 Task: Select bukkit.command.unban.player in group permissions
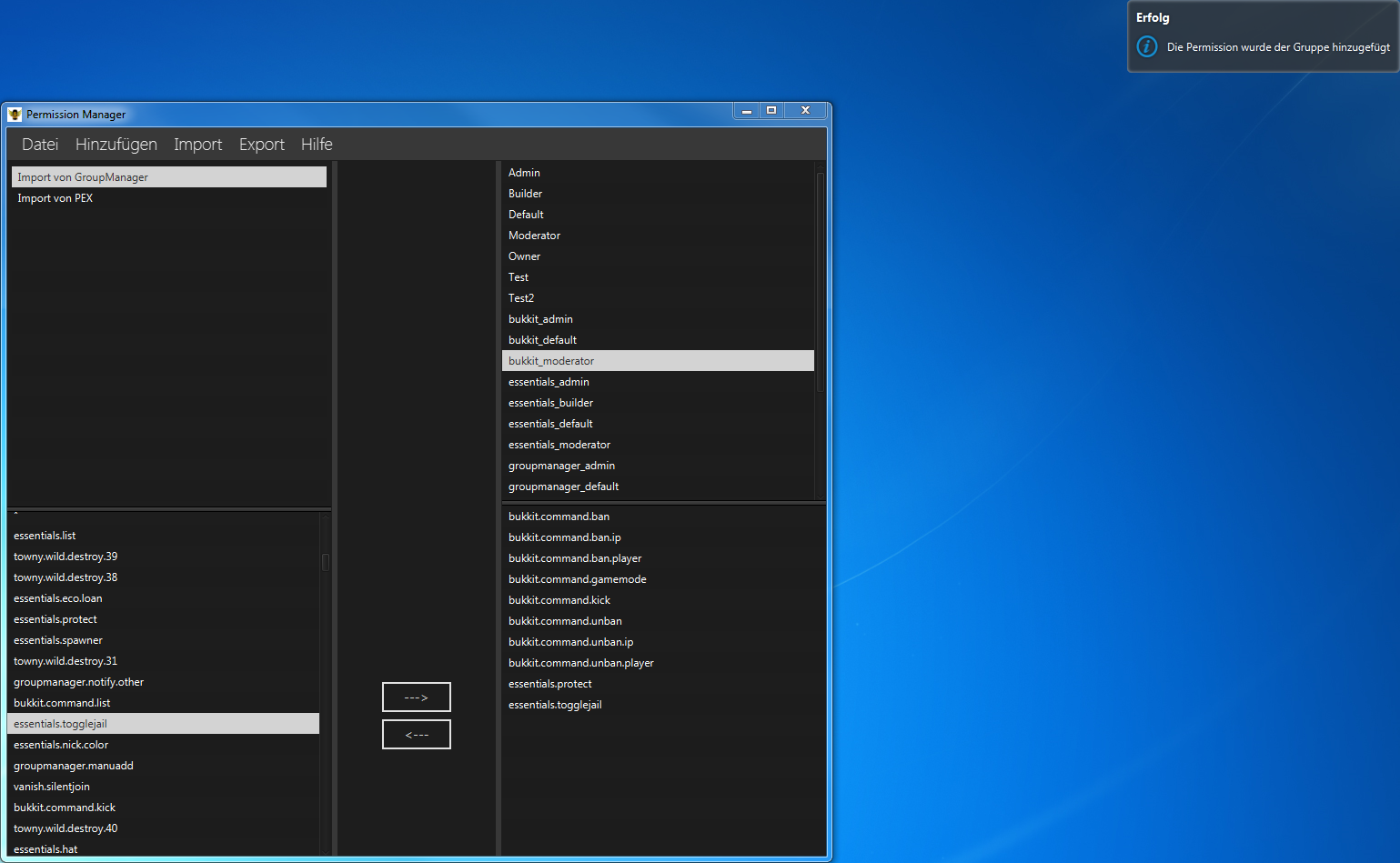(663, 663)
